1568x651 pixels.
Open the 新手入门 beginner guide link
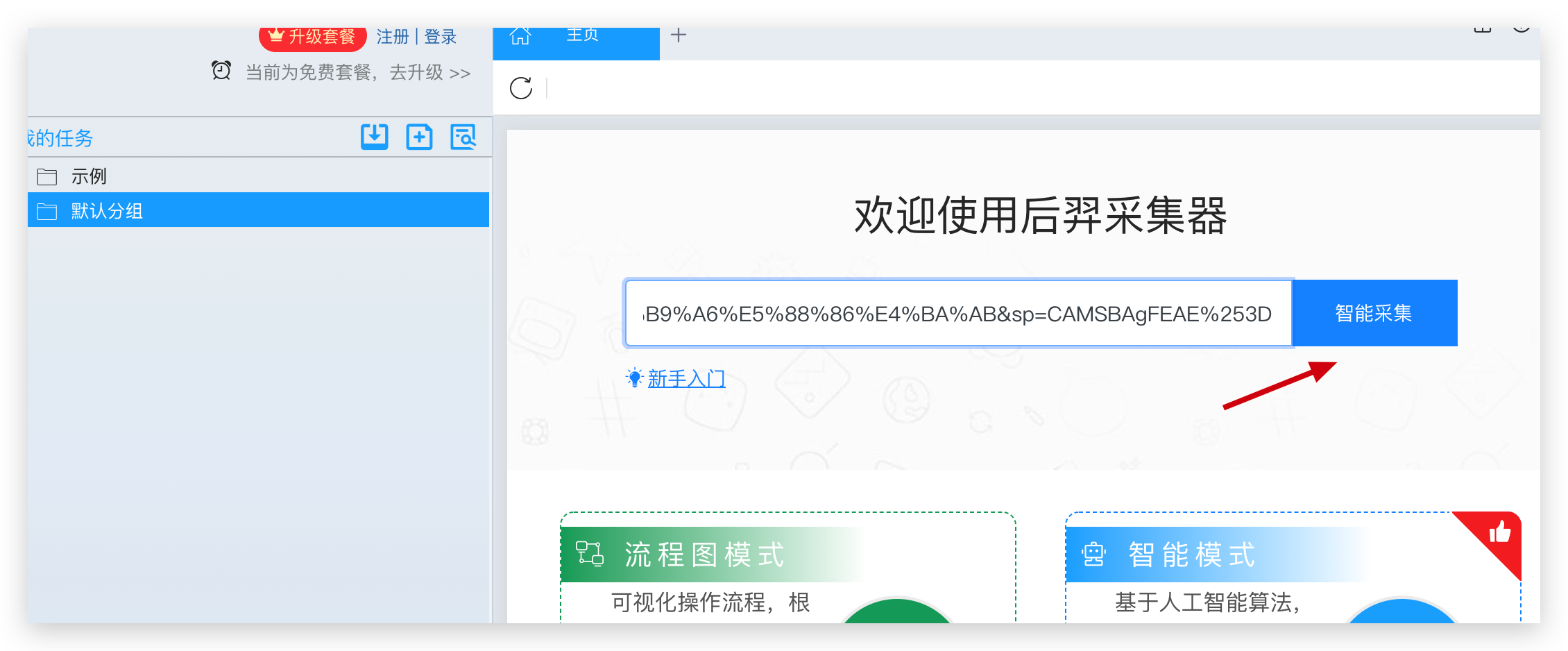click(x=686, y=379)
